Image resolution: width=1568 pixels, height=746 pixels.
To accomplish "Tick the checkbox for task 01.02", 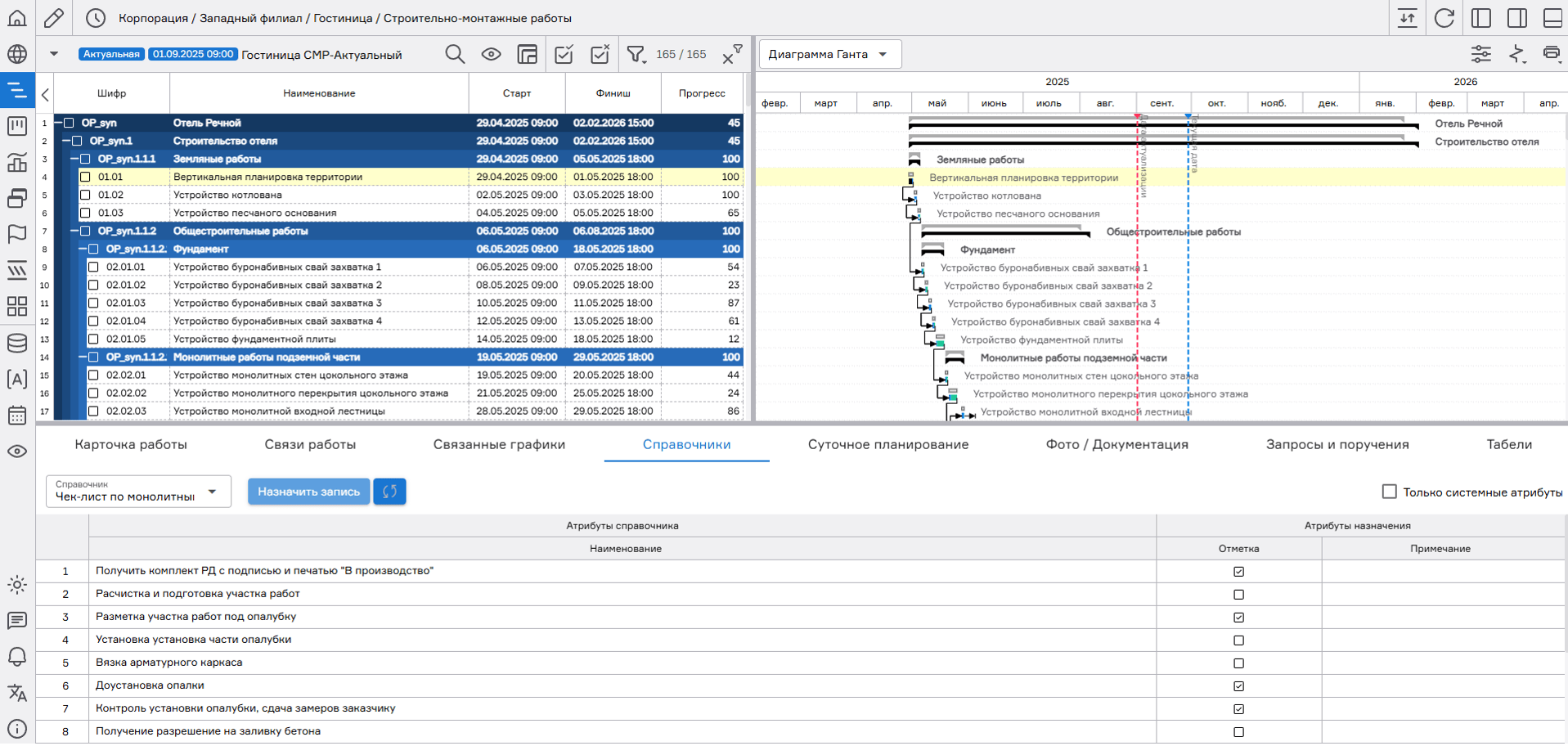I will click(x=85, y=195).
